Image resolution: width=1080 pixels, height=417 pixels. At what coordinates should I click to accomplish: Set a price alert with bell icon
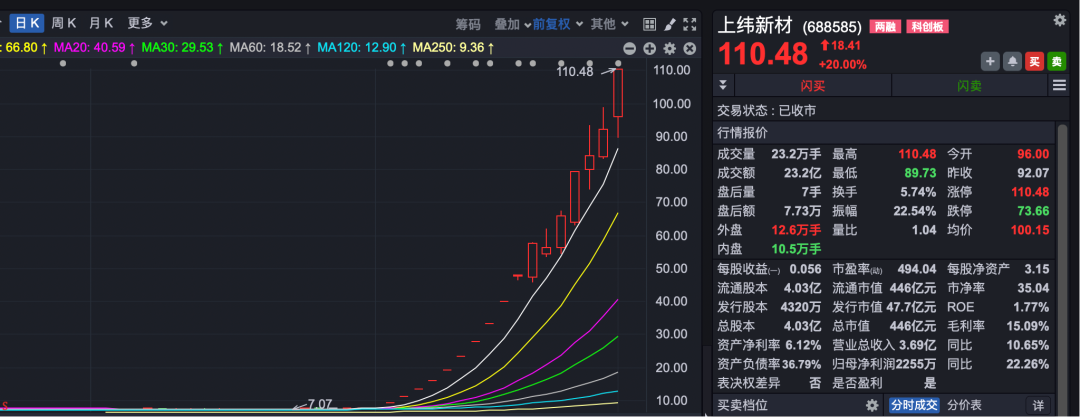(1012, 61)
